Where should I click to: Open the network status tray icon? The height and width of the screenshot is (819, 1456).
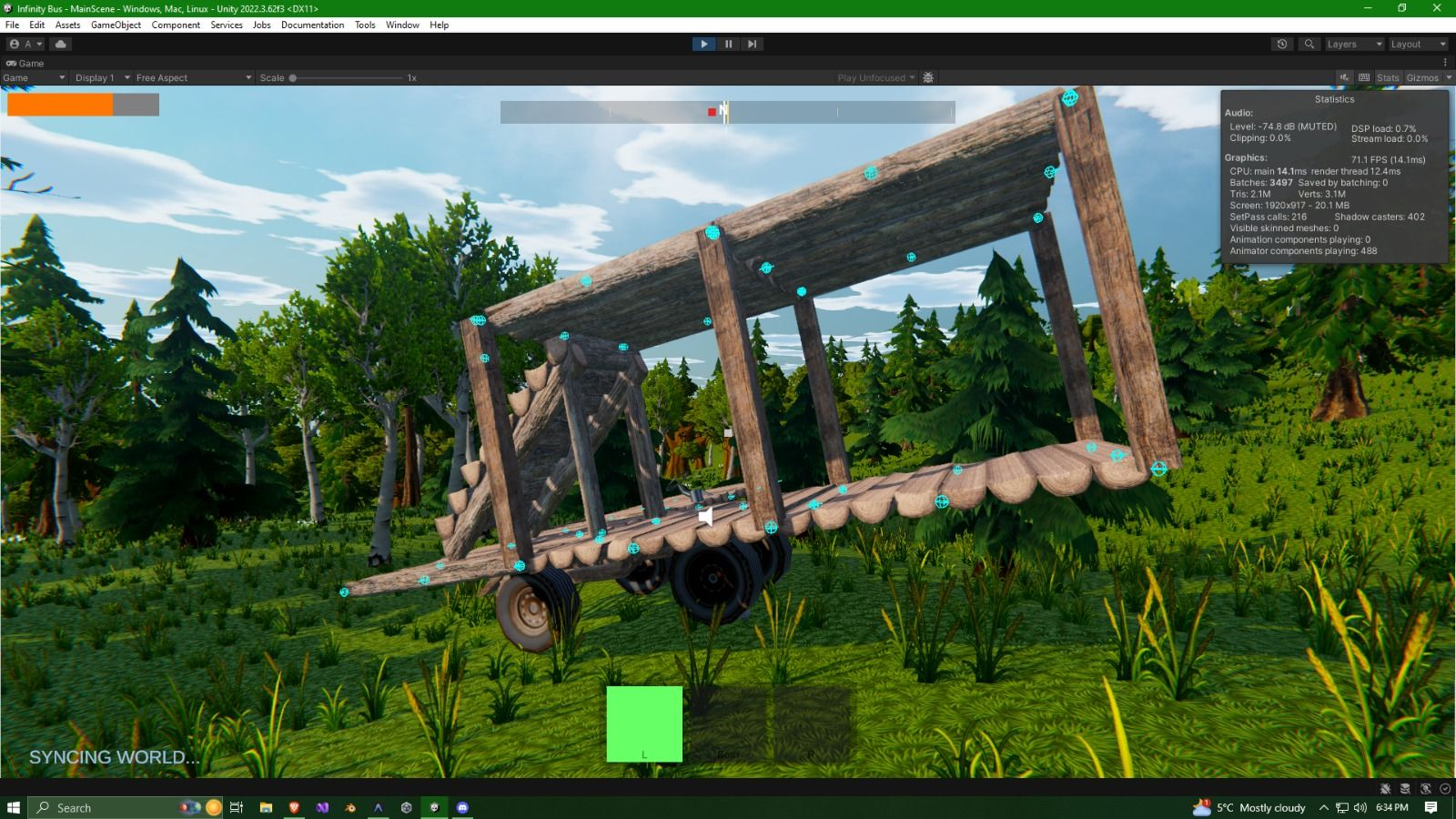[1342, 807]
